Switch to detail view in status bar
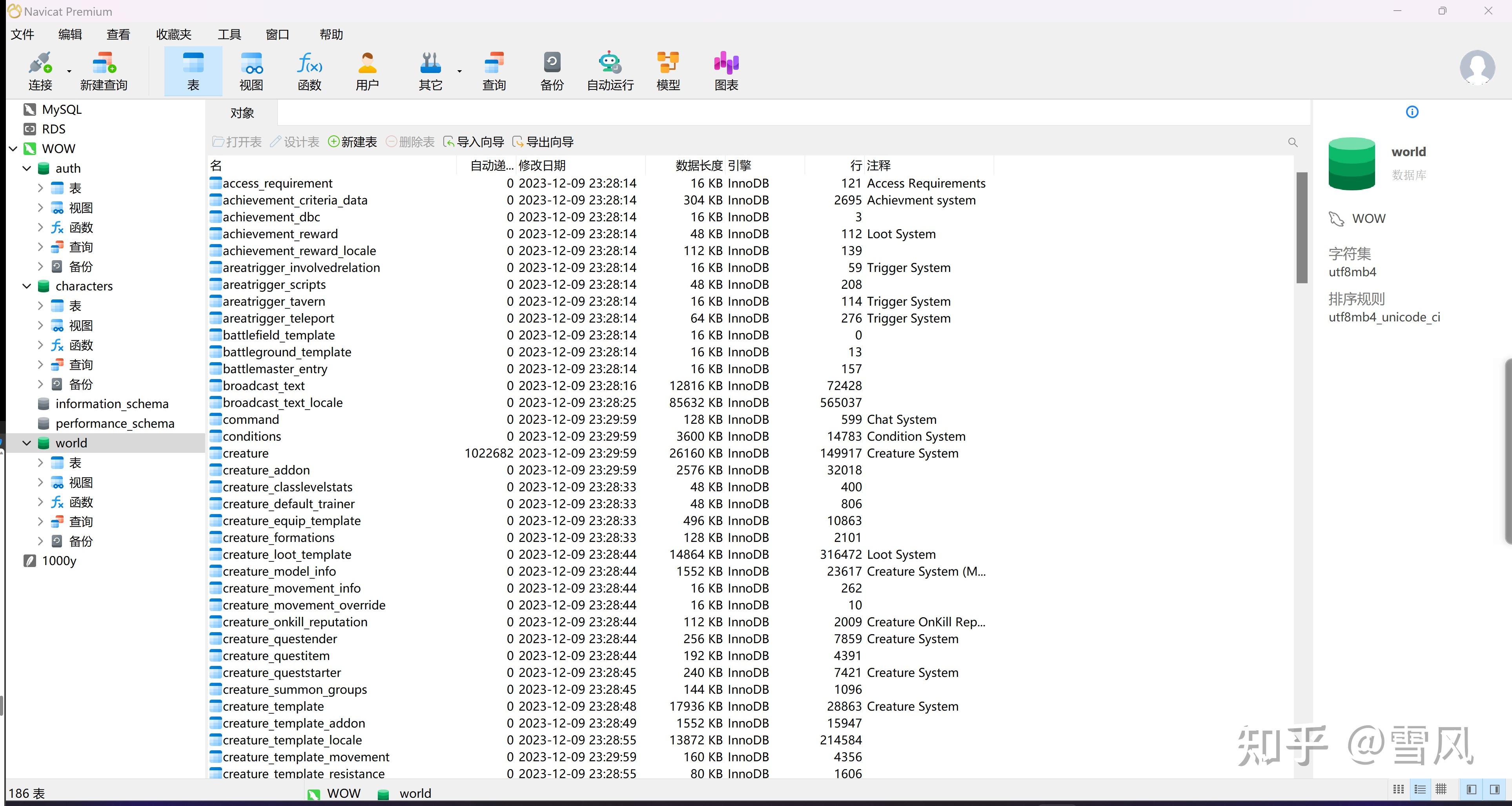1512x806 pixels. point(1420,790)
